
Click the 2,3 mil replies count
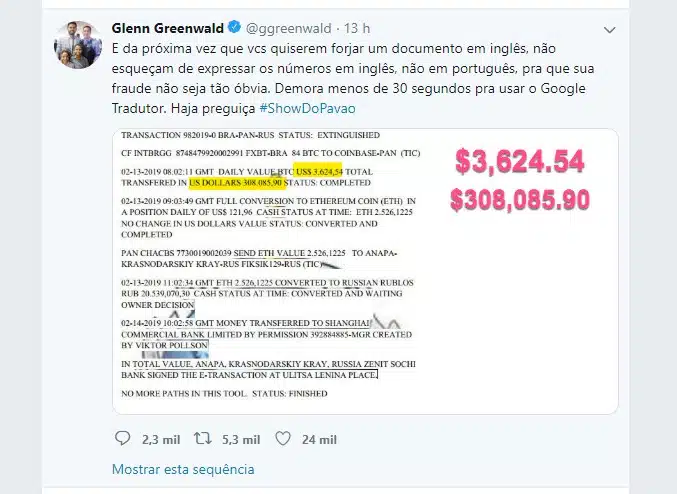click(161, 440)
